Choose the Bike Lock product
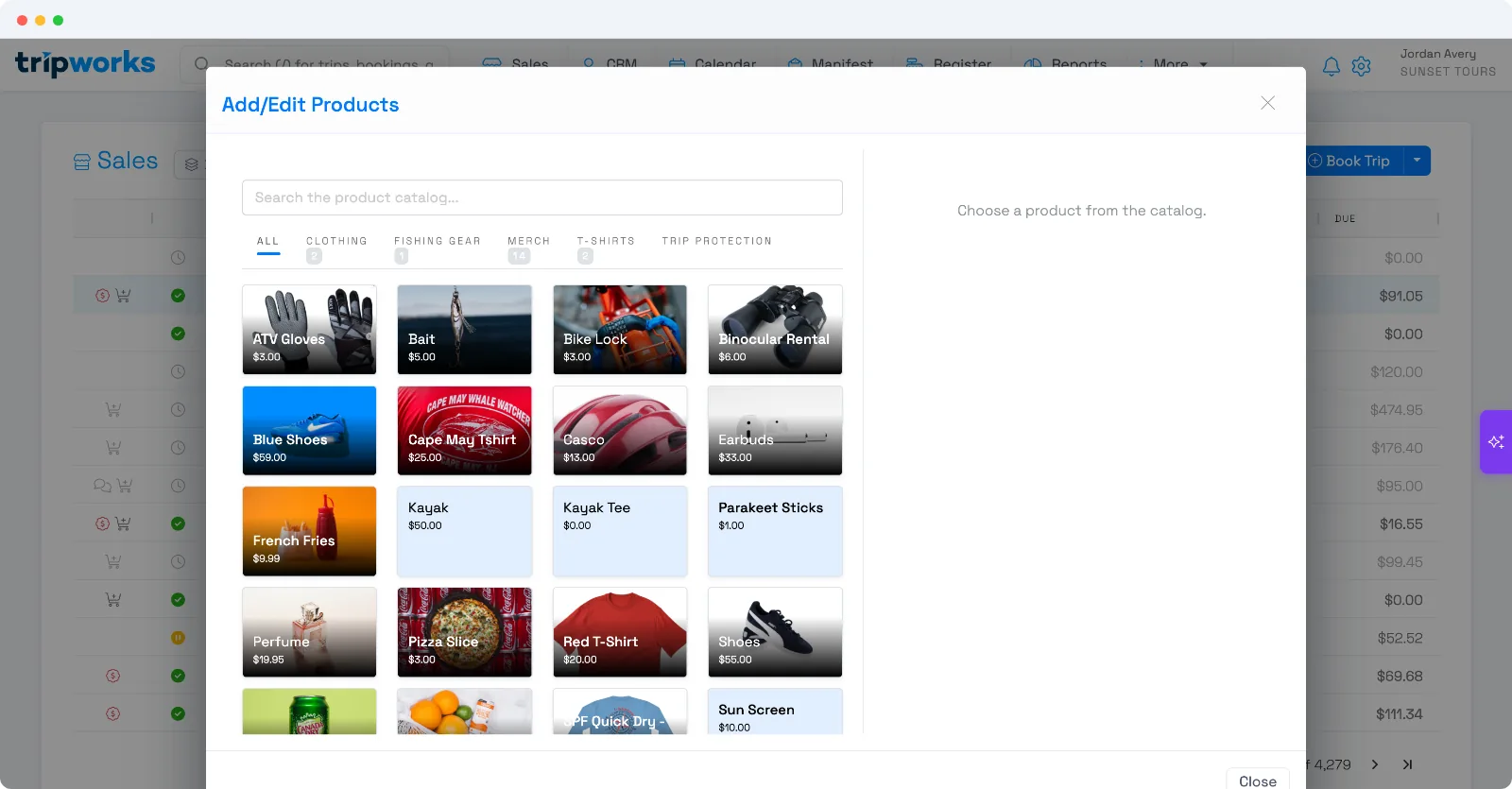This screenshot has height=789, width=1512. 620,330
